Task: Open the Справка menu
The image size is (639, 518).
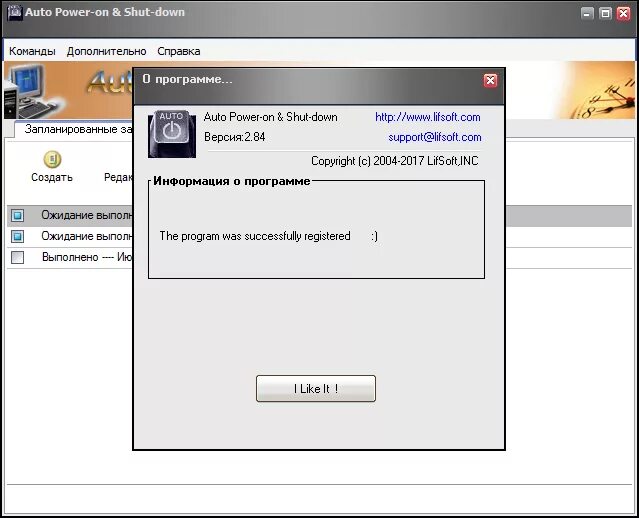Action: pyautogui.click(x=178, y=51)
